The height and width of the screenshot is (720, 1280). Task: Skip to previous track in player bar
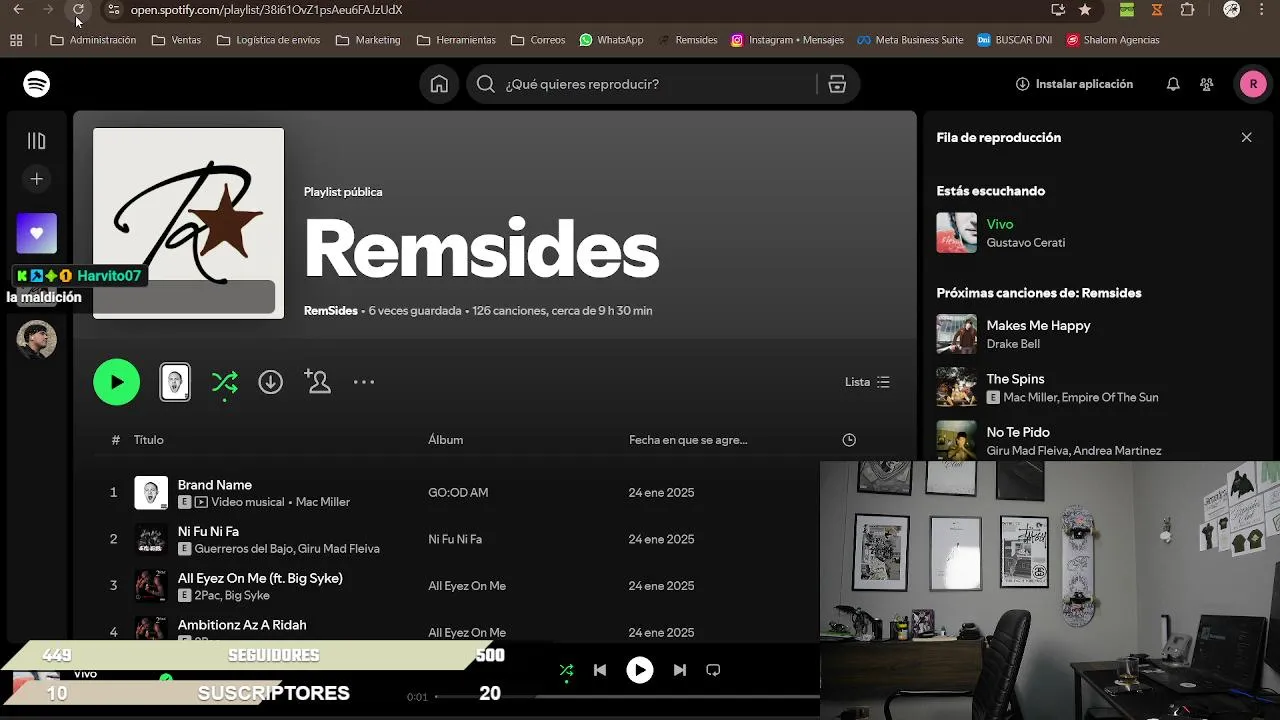pyautogui.click(x=600, y=670)
